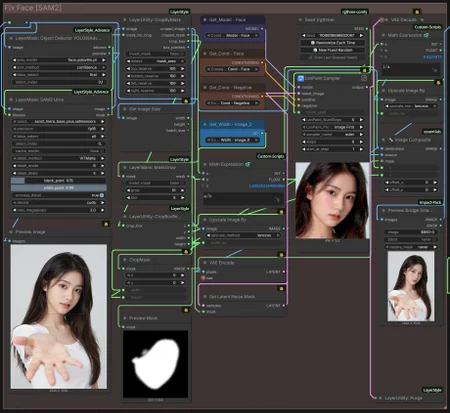Screen dimensions: 450x413
Task: Change the sampler_name combo in LanPaint Sampler
Action: tap(332, 134)
